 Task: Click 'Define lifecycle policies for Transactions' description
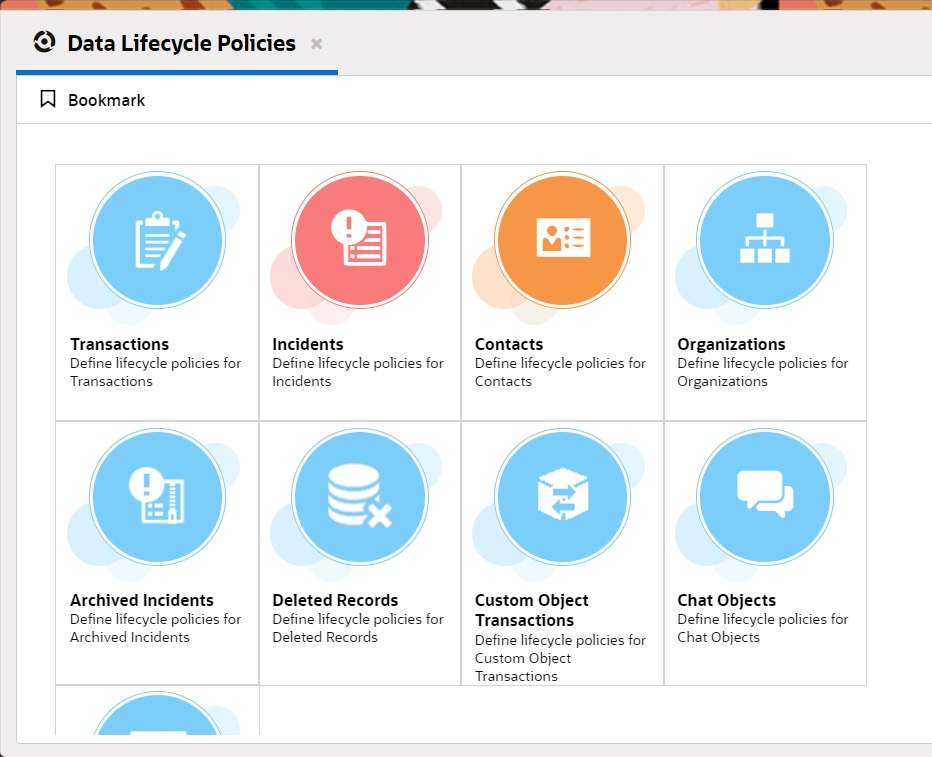(156, 372)
